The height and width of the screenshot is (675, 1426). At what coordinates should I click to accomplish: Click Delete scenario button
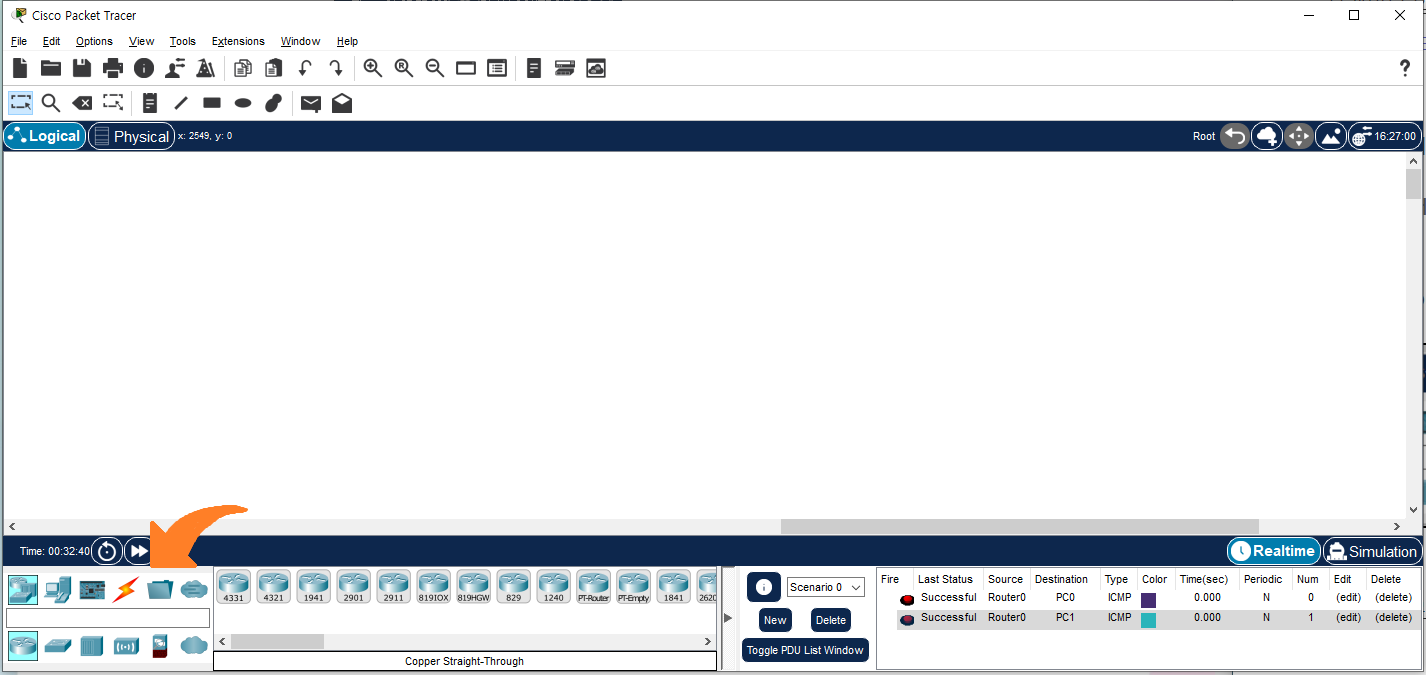(831, 620)
